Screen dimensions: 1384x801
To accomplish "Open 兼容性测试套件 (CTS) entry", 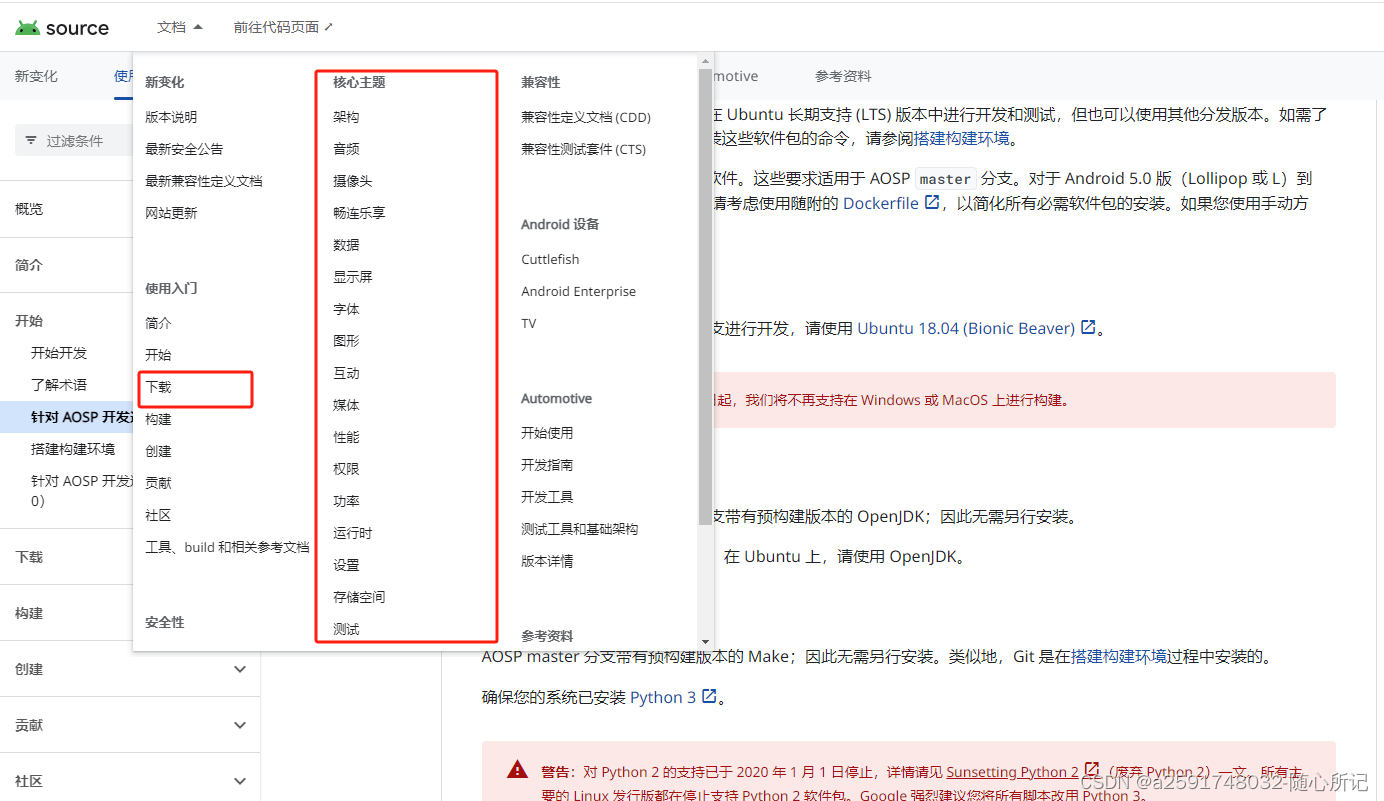I will [584, 149].
